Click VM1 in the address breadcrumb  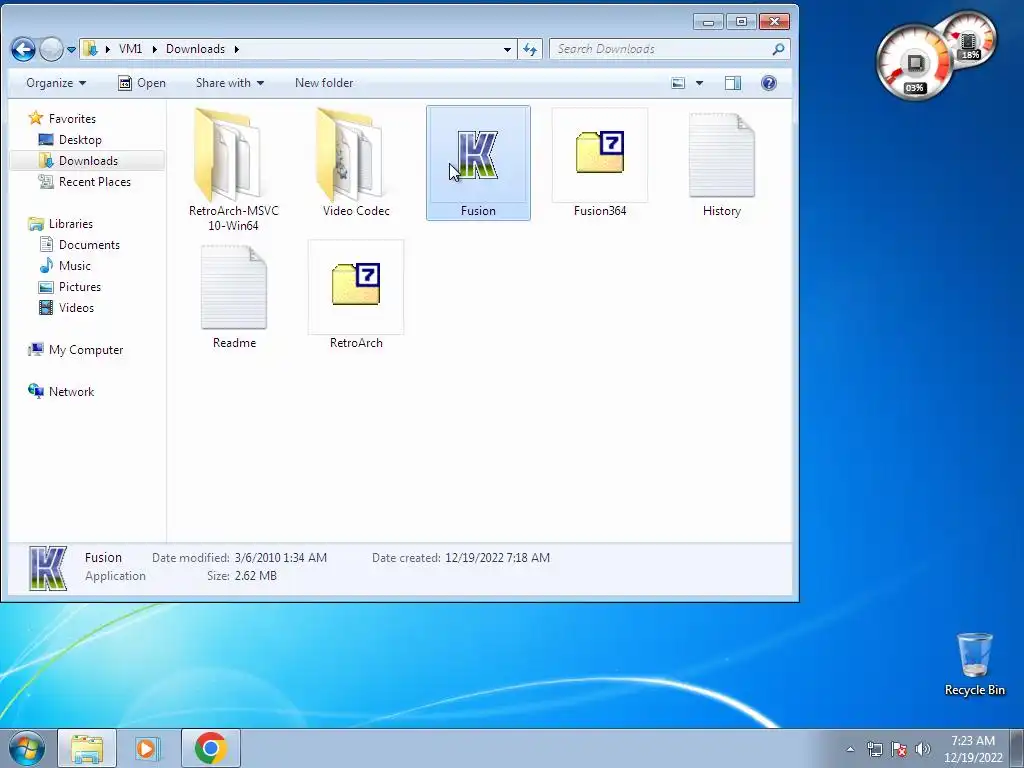coord(131,49)
